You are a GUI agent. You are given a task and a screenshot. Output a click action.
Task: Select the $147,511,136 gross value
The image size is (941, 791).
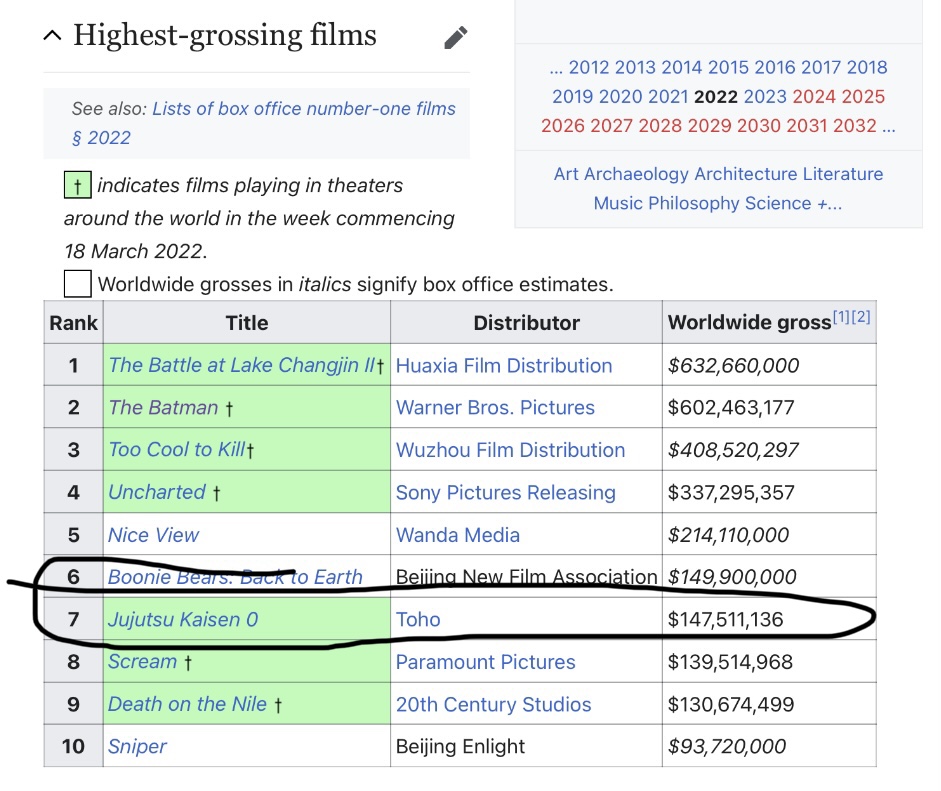pyautogui.click(x=726, y=619)
